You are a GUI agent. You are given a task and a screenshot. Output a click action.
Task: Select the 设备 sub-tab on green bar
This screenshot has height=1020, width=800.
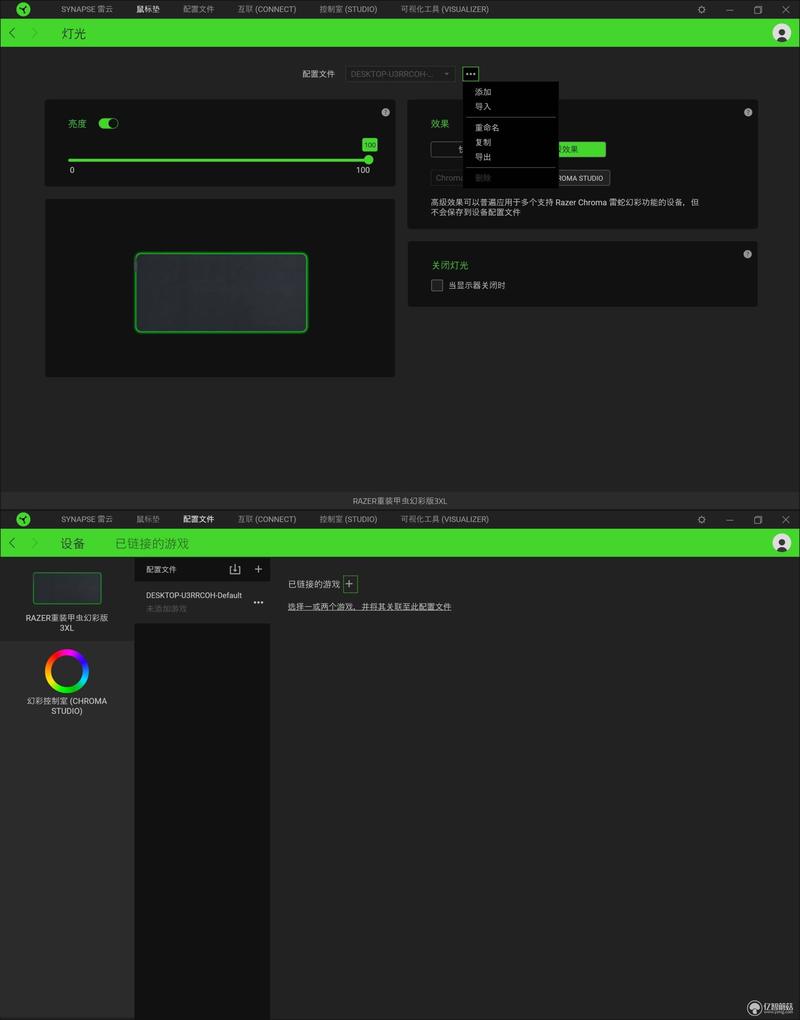pos(73,543)
